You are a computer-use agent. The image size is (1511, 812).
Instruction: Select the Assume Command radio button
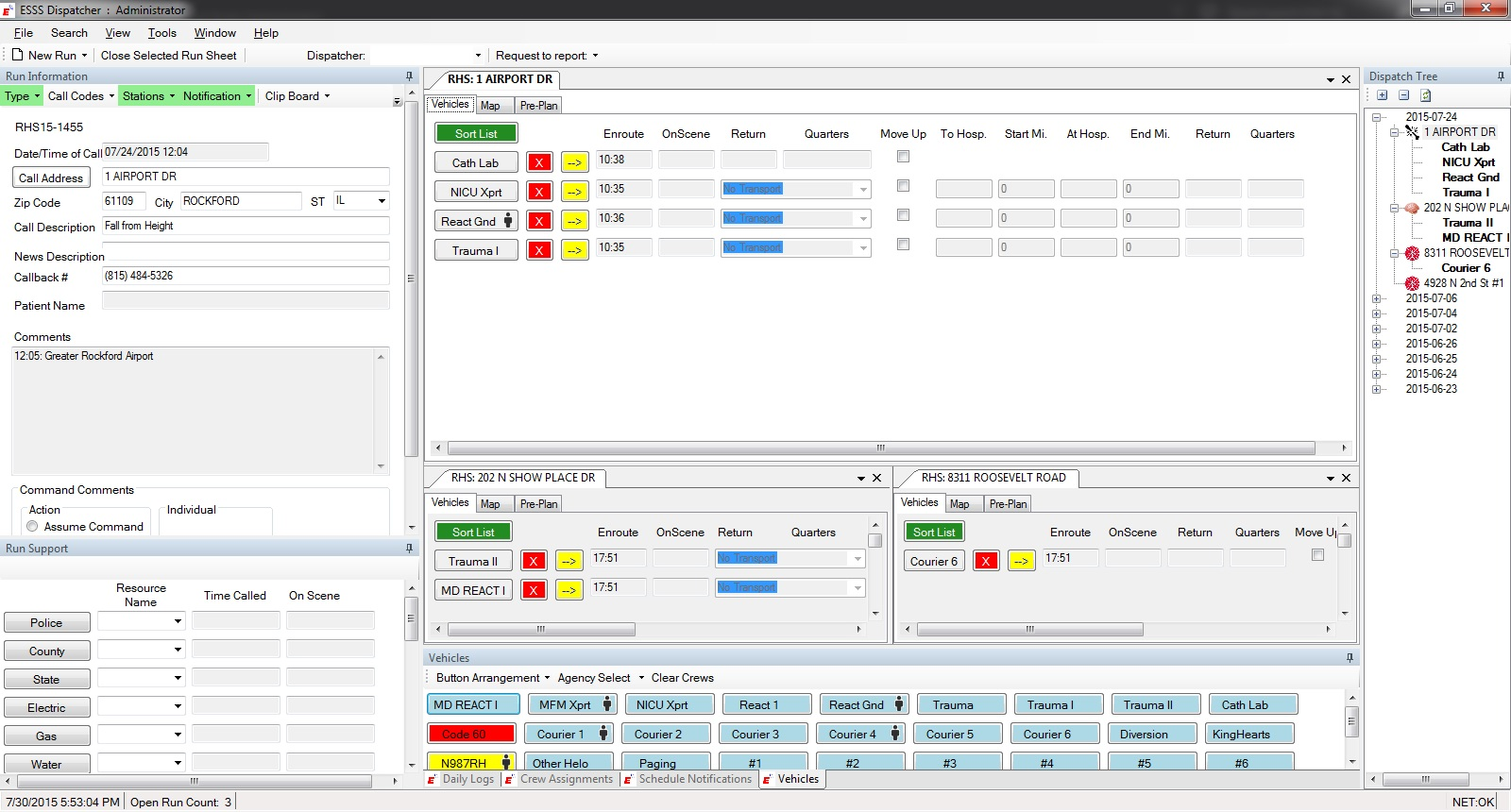33,527
